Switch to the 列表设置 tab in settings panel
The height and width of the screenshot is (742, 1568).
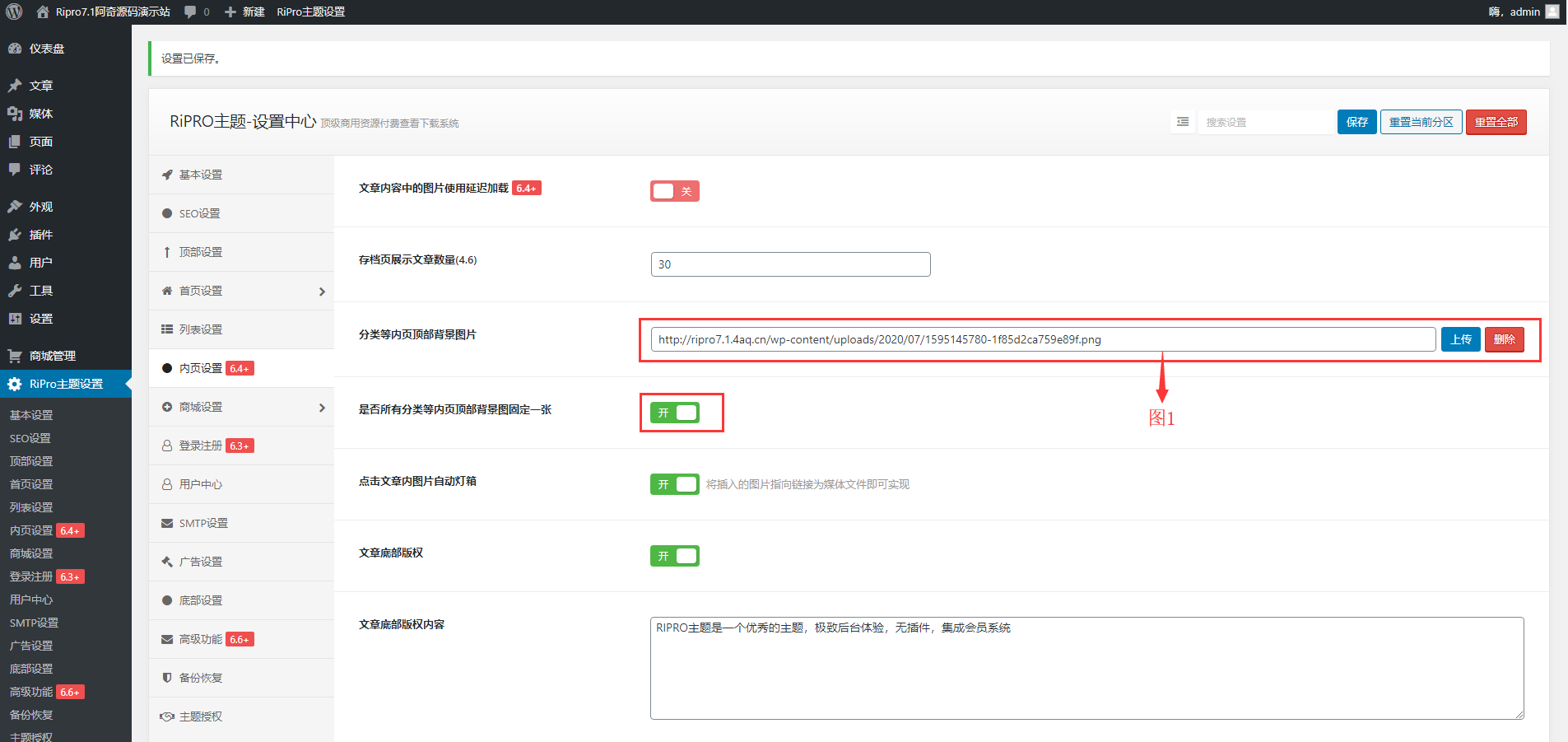pos(241,329)
